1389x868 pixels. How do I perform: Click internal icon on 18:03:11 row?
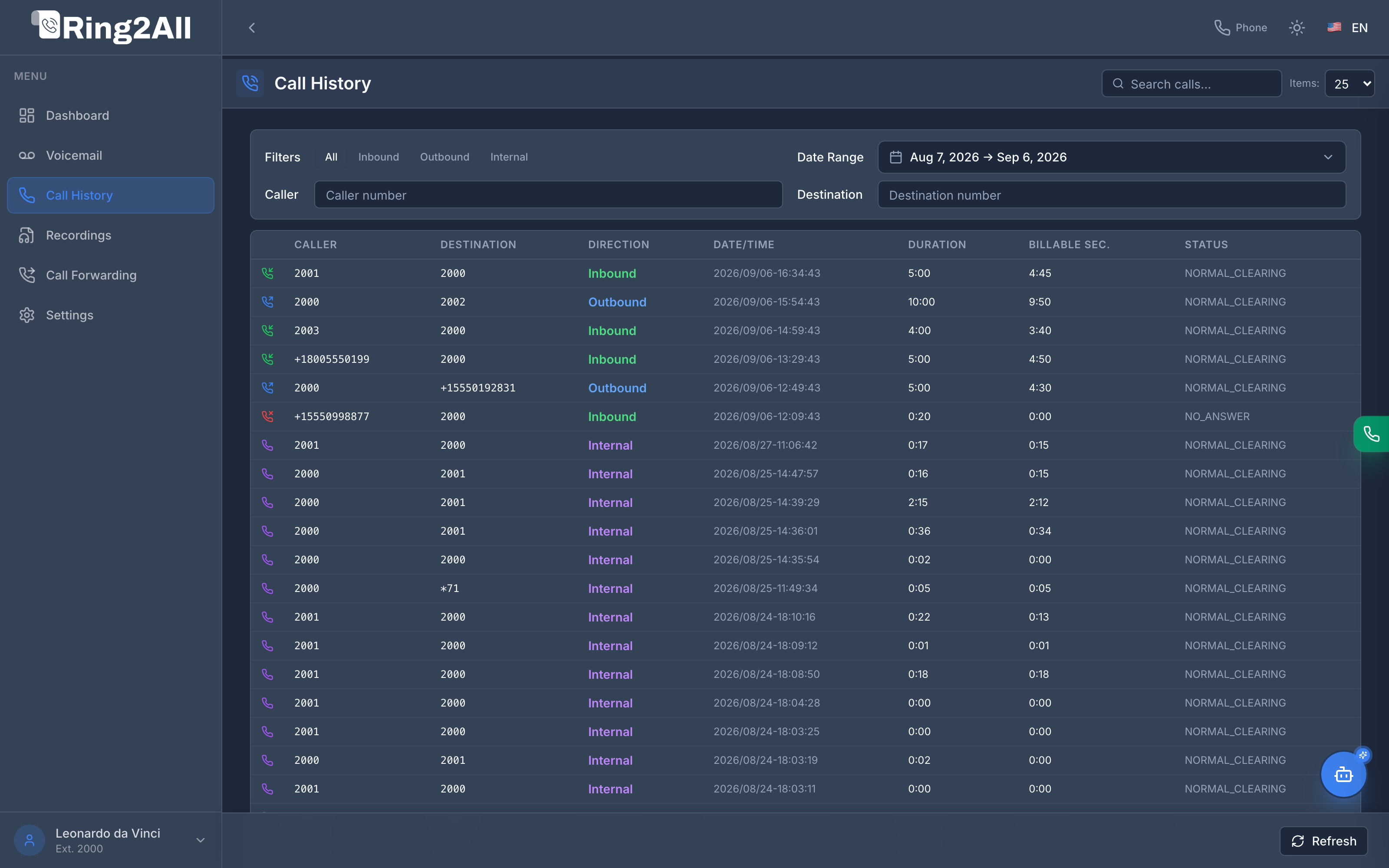(x=267, y=789)
